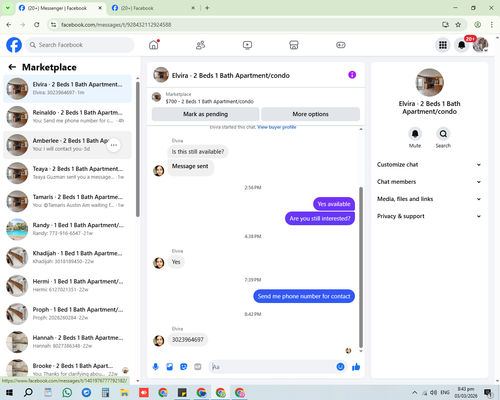Click the conversation list scrollbar
Screen dimensions: 500x400
[138, 149]
